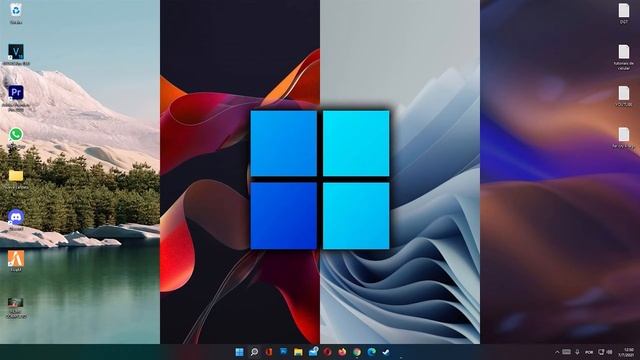Screen dimensions: 640x360
Task: Launch Opera browser from taskbar
Action: point(327,352)
